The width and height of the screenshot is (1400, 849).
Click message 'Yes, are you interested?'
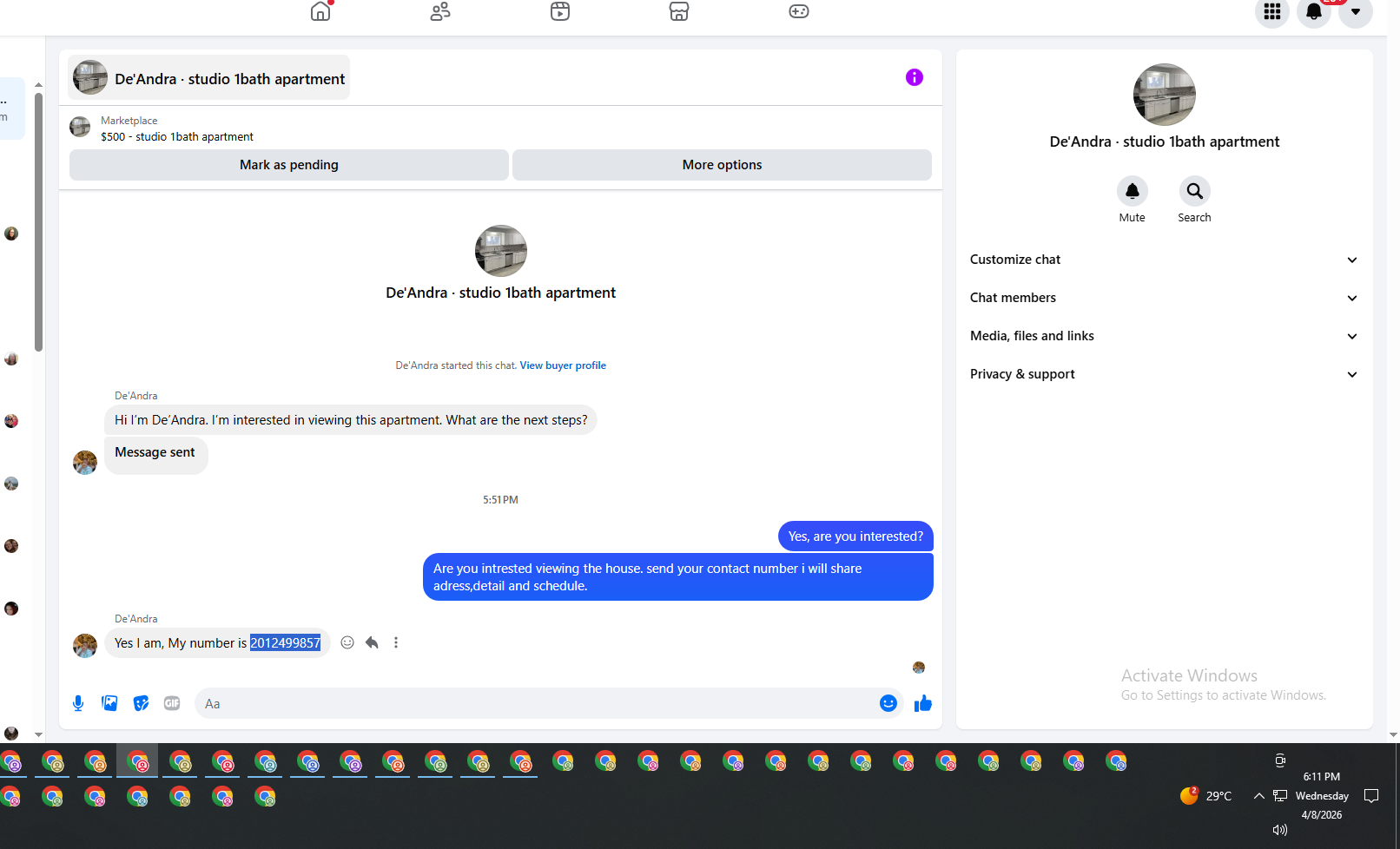(855, 536)
